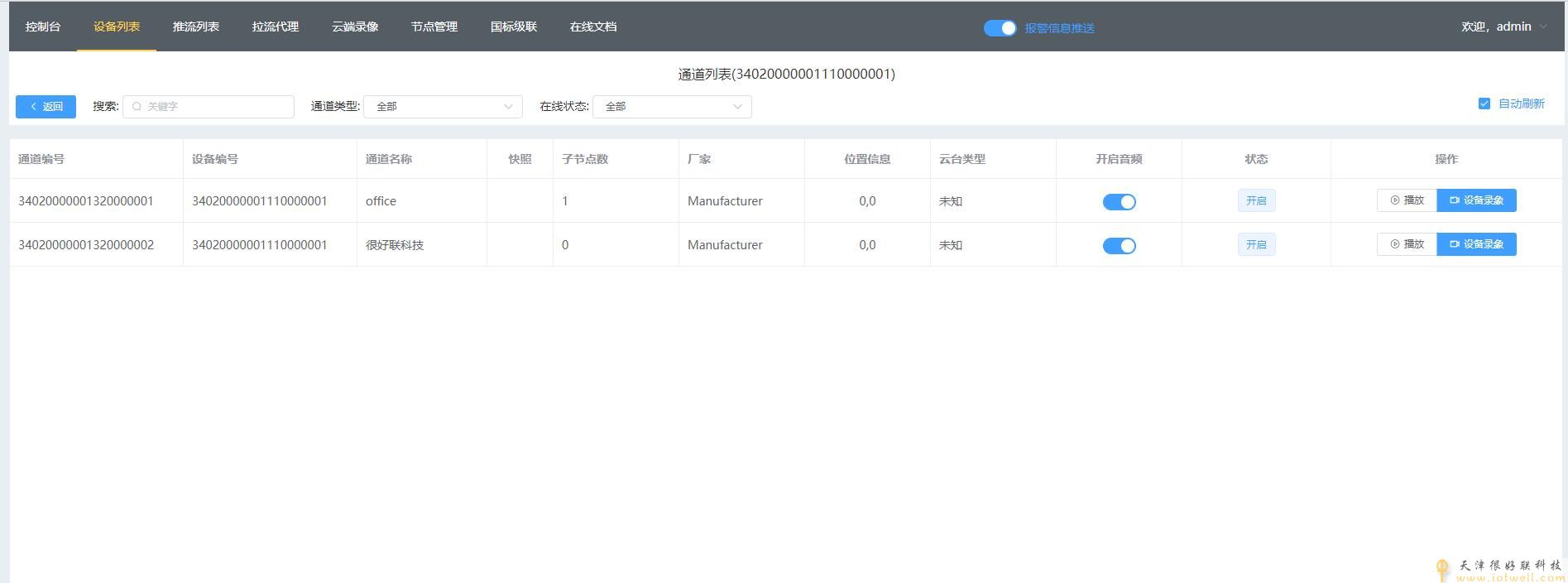The width and height of the screenshot is (1568, 583).
Task: Open 设备录象 for office channel
Action: point(1476,200)
